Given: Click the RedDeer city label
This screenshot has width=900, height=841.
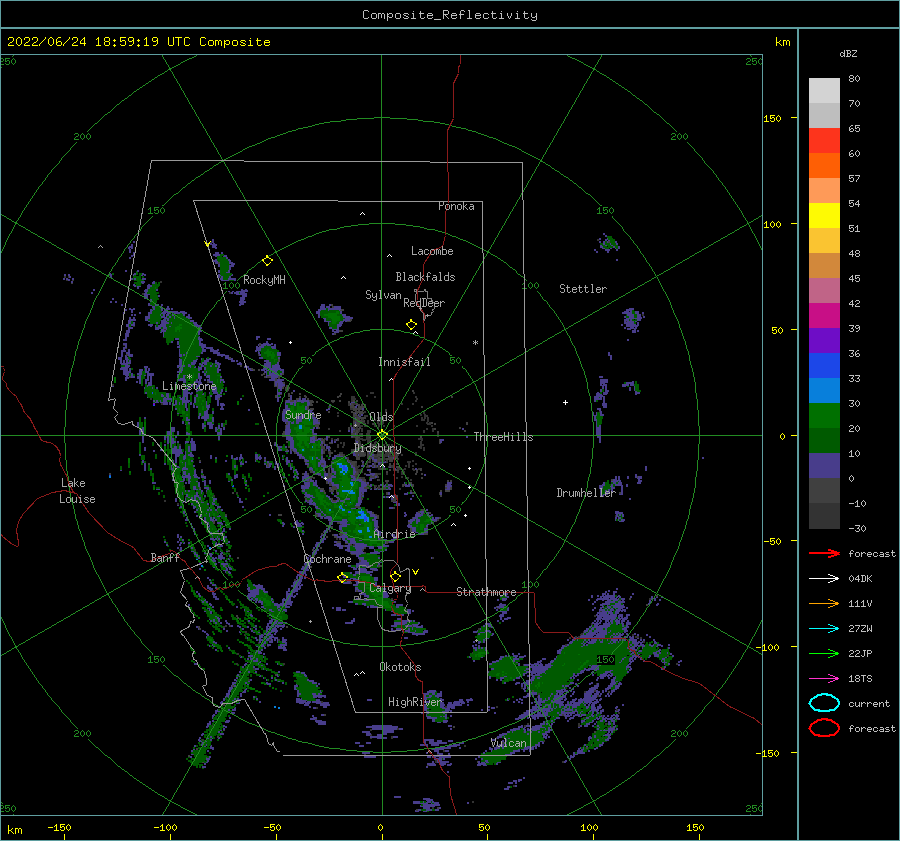Looking at the screenshot, I should pyautogui.click(x=424, y=303).
